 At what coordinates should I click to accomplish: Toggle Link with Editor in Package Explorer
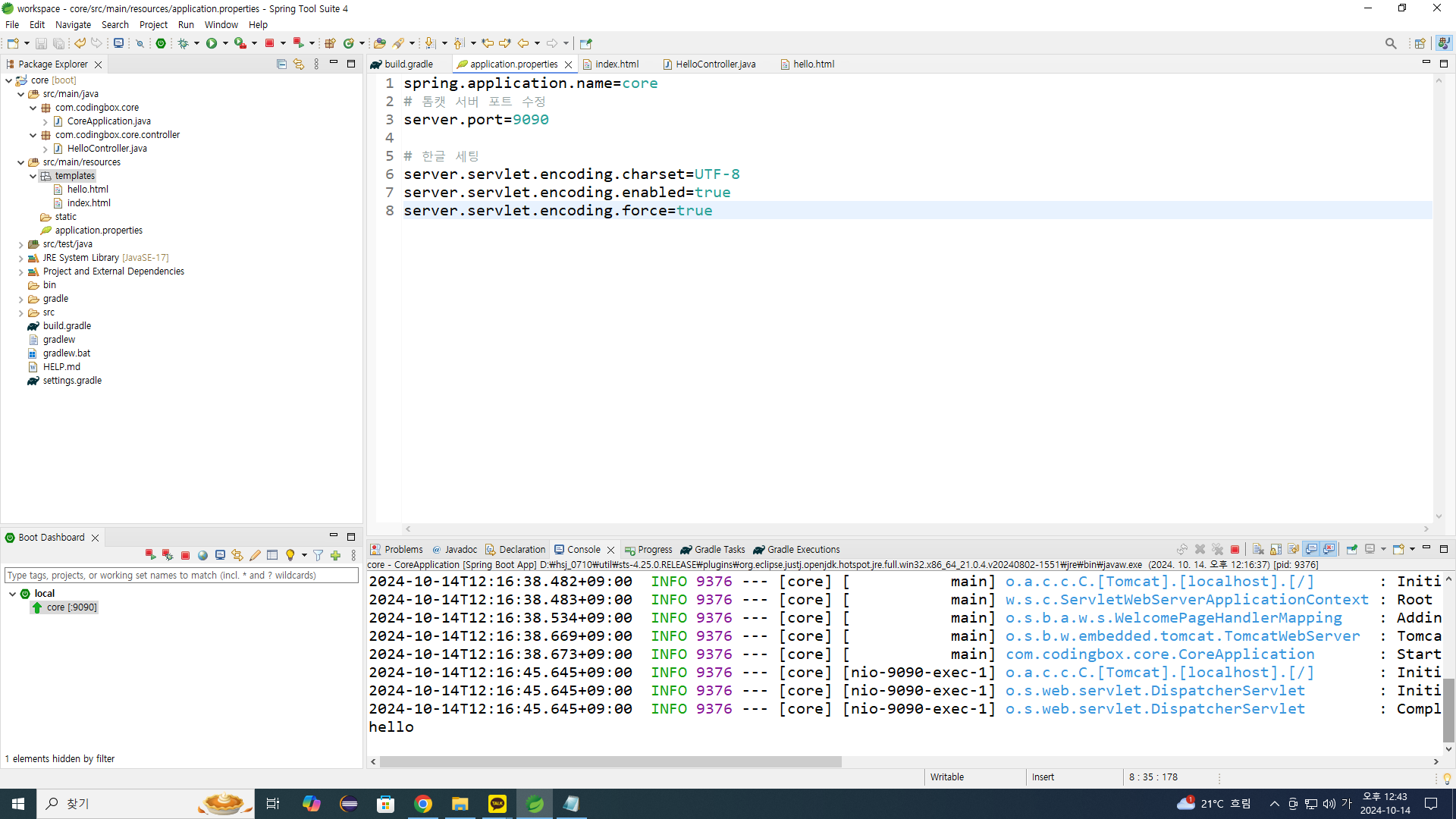[299, 64]
